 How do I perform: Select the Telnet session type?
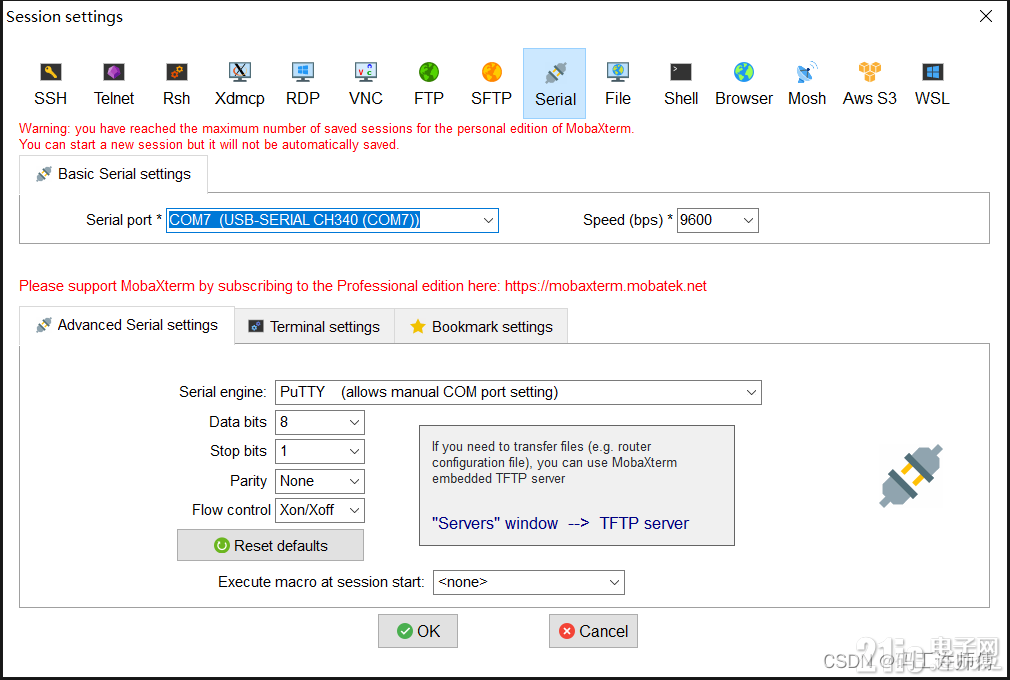coord(113,84)
